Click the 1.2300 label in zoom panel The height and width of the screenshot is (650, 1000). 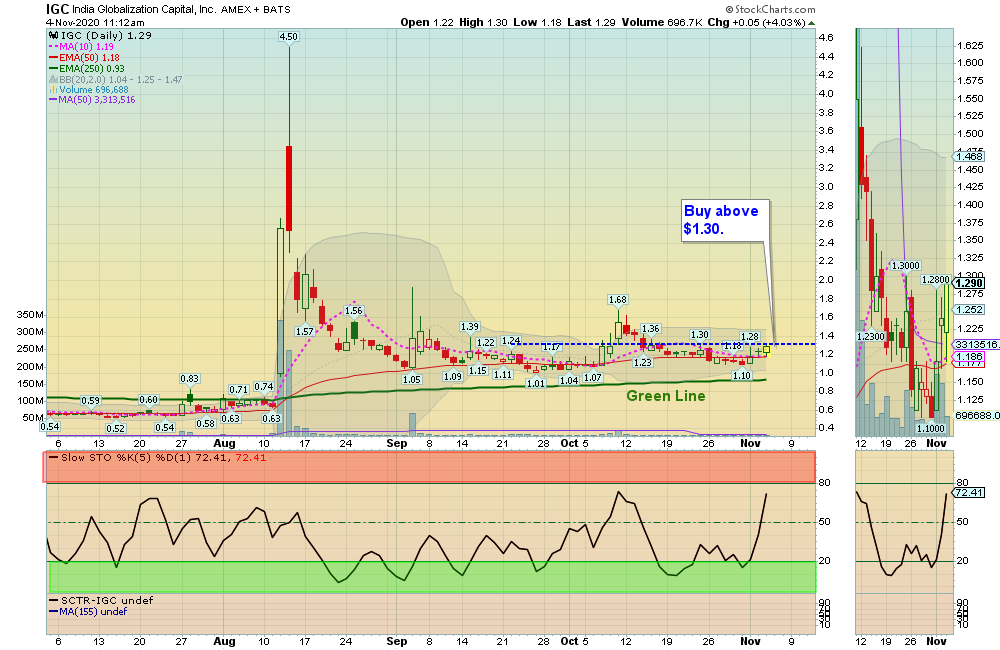(x=871, y=337)
